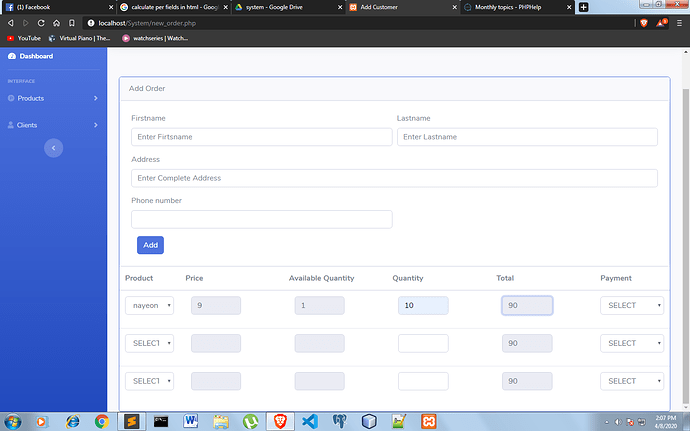Screen dimensions: 690x431
Task: Open Microsoft Word from taskbar
Action: point(191,421)
